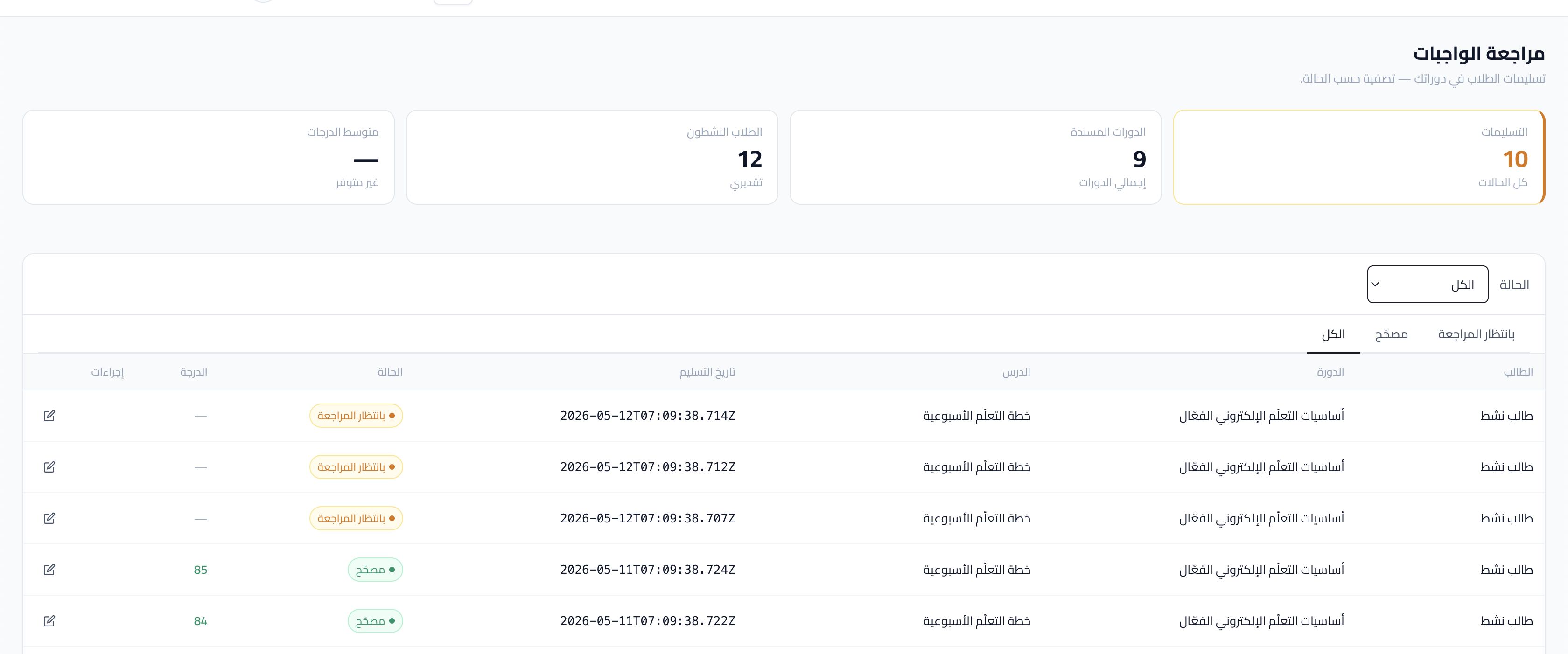The image size is (1568, 654).
Task: Click date 2026-05-12T07:09:38.712Z
Action: 648,466
